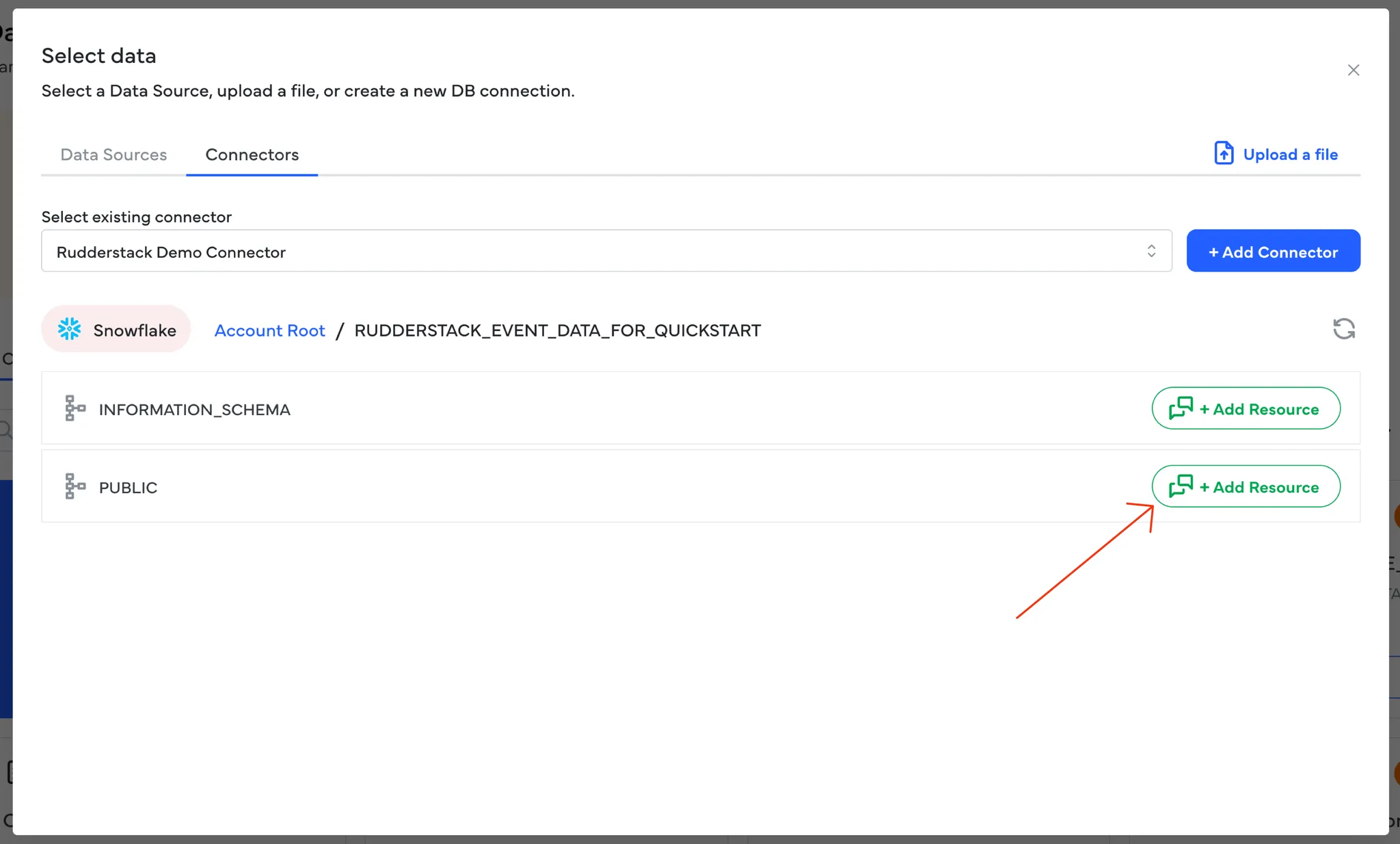Click chat icon in PUBLIC's Add Resource
This screenshot has height=844, width=1400.
coord(1181,486)
